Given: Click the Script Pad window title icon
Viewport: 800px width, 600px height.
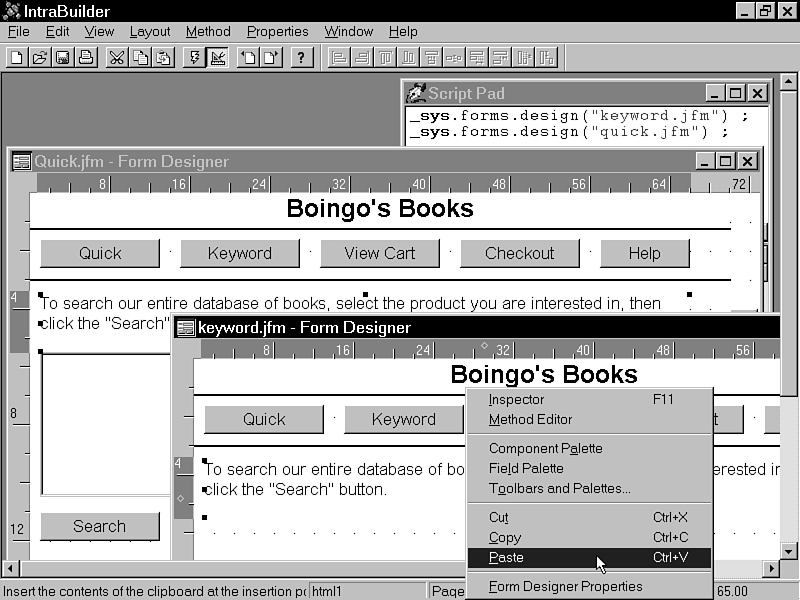Looking at the screenshot, I should [416, 93].
